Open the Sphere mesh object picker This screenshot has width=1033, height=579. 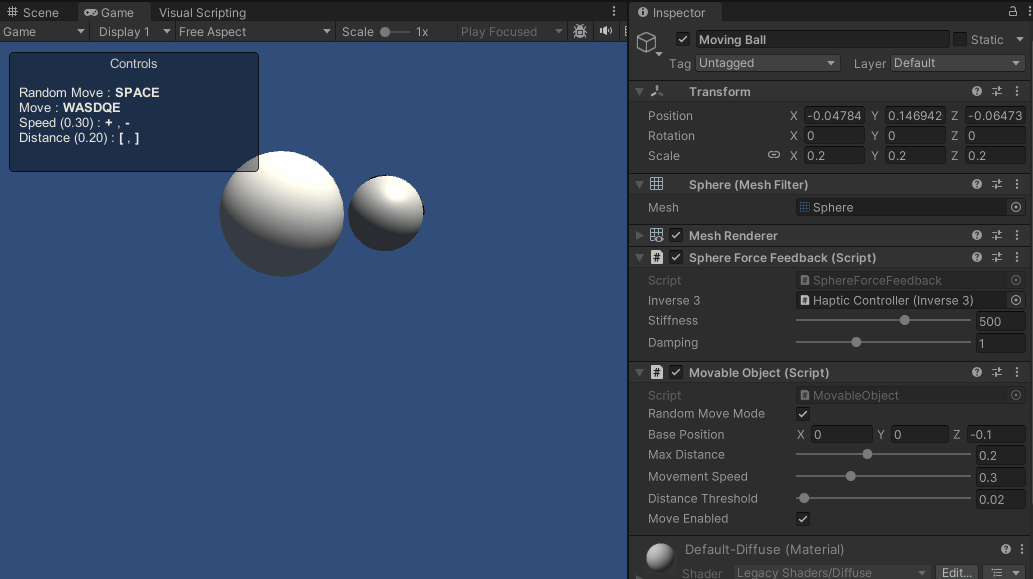pos(1016,207)
